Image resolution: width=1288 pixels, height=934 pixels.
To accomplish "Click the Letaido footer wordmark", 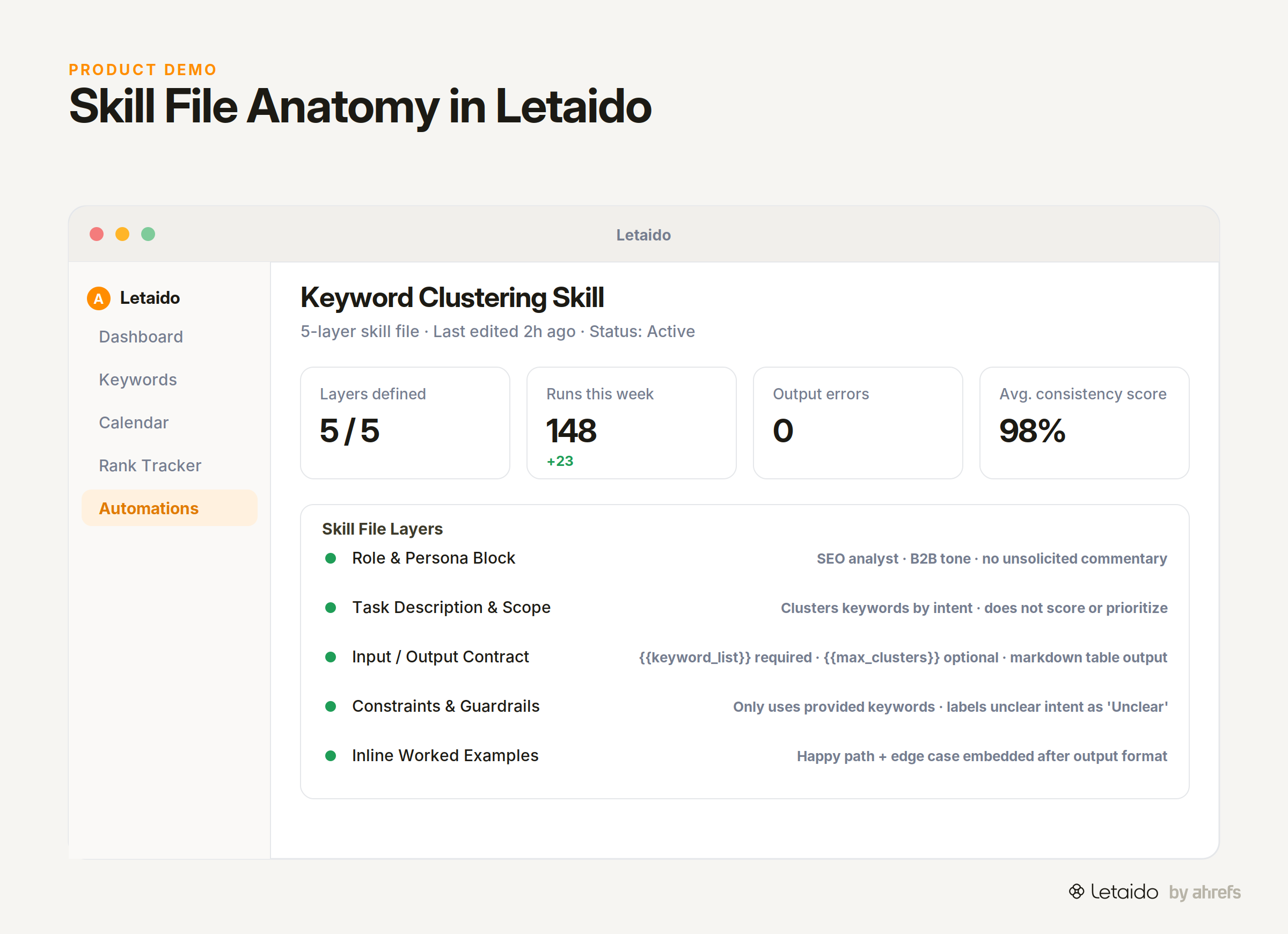I will [x=1124, y=892].
